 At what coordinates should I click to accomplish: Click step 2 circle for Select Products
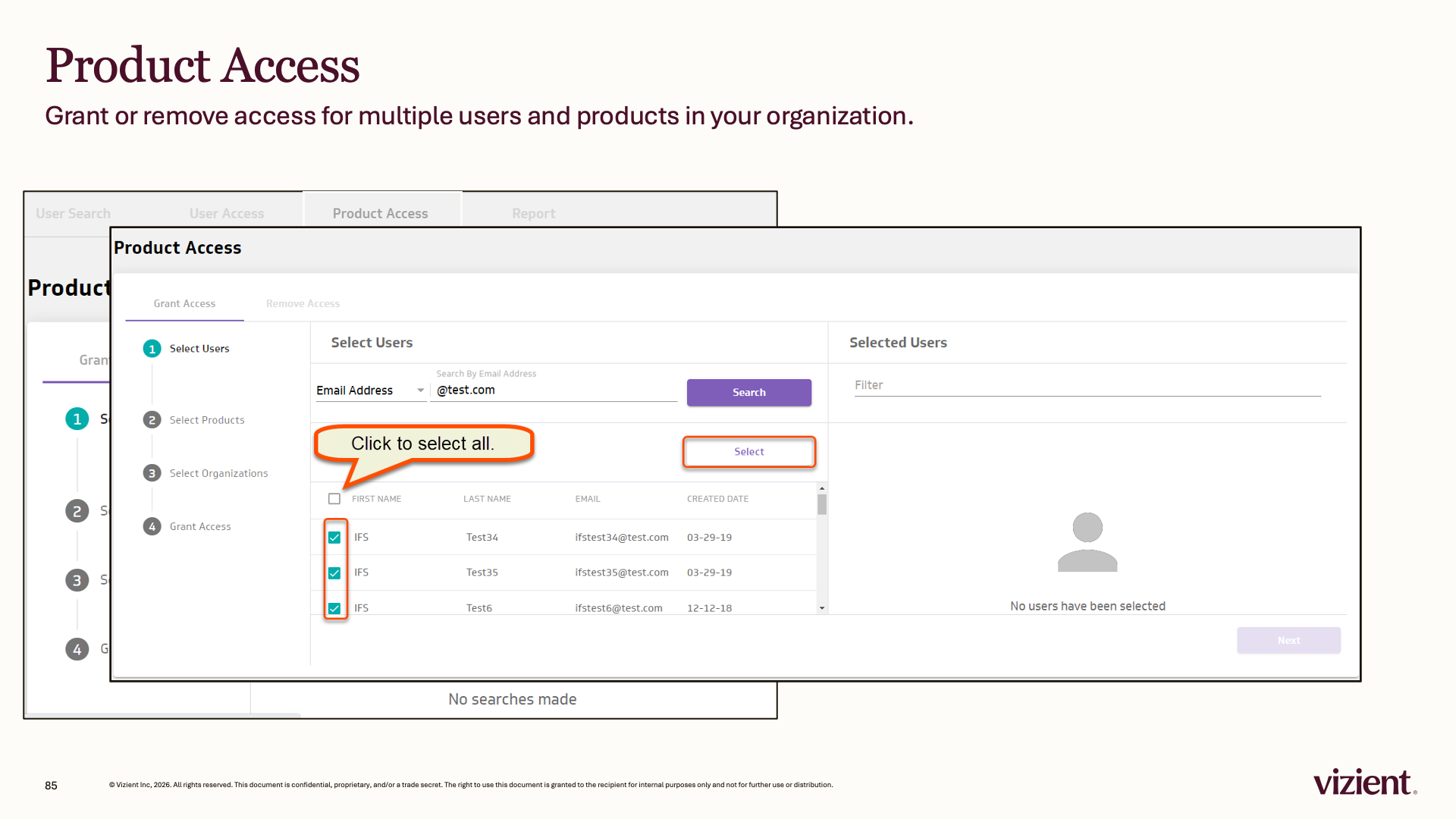click(152, 420)
